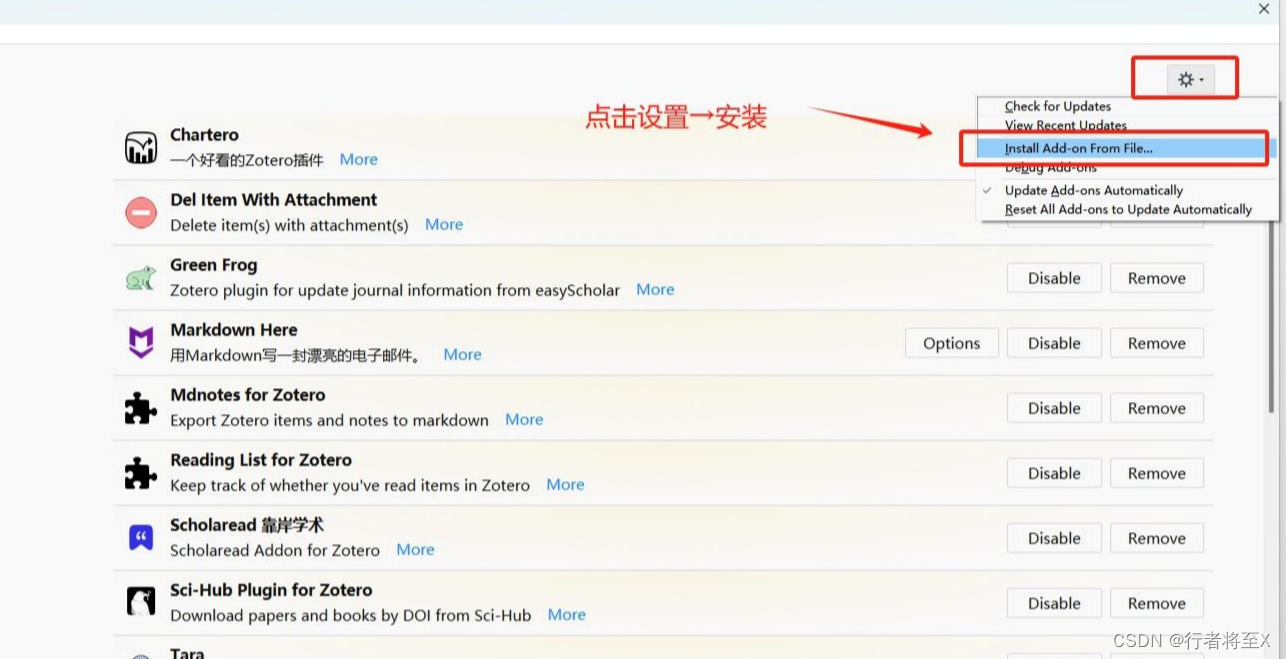
Task: Disable Reading List for Zotero
Action: [1054, 473]
